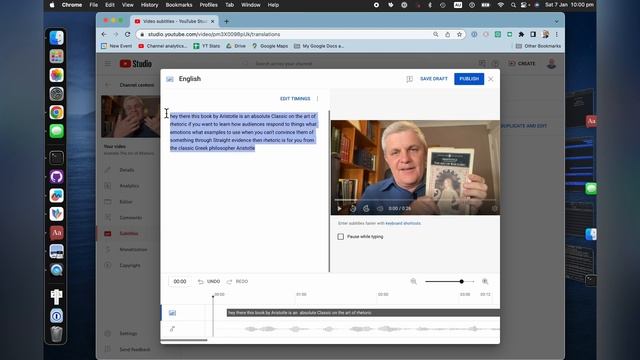Open video preview settings gear
Screen dimensions: 640x360
(494, 209)
